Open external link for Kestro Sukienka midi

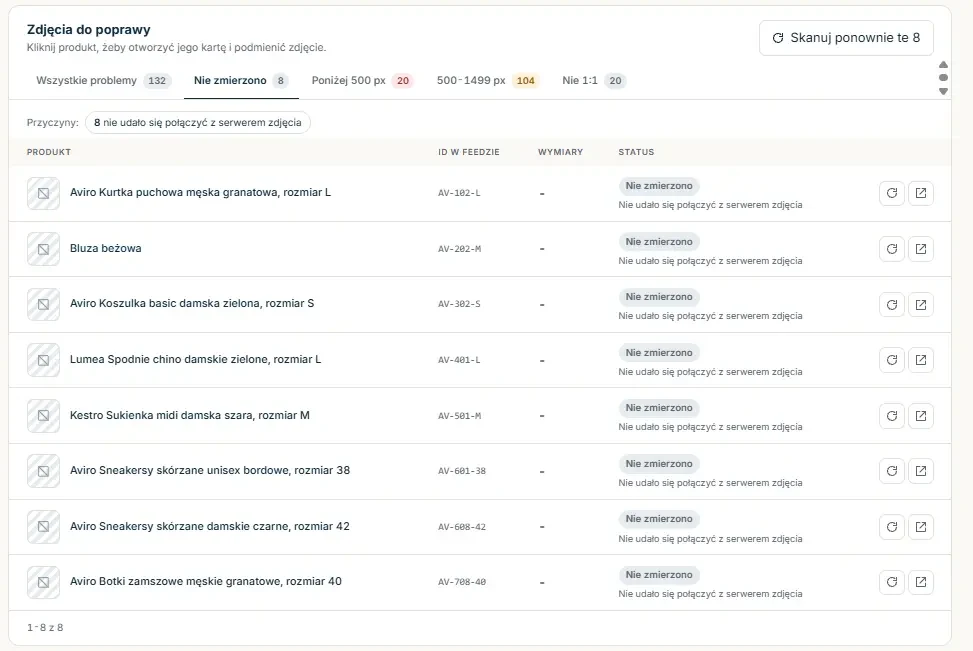[921, 416]
